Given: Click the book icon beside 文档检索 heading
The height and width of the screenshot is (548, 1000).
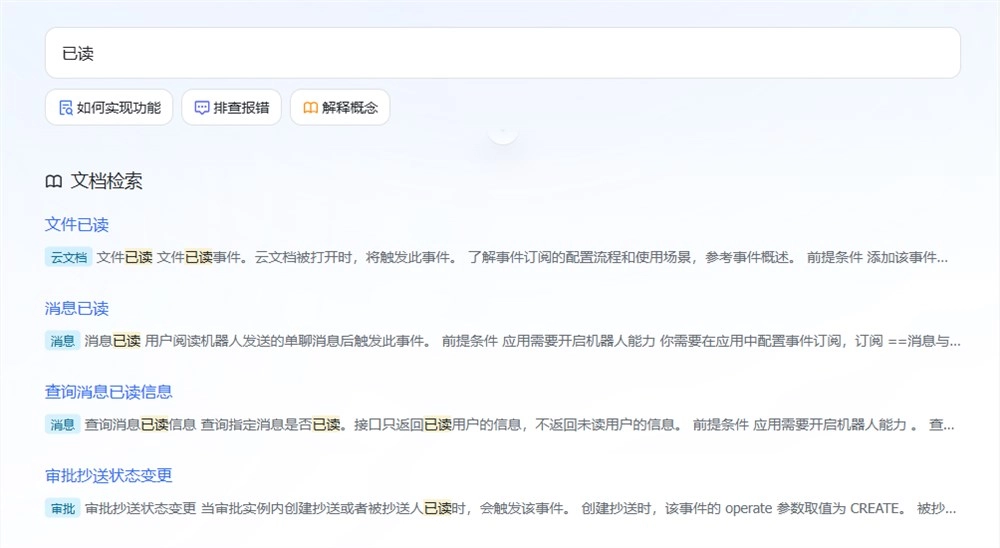Looking at the screenshot, I should tap(53, 181).
